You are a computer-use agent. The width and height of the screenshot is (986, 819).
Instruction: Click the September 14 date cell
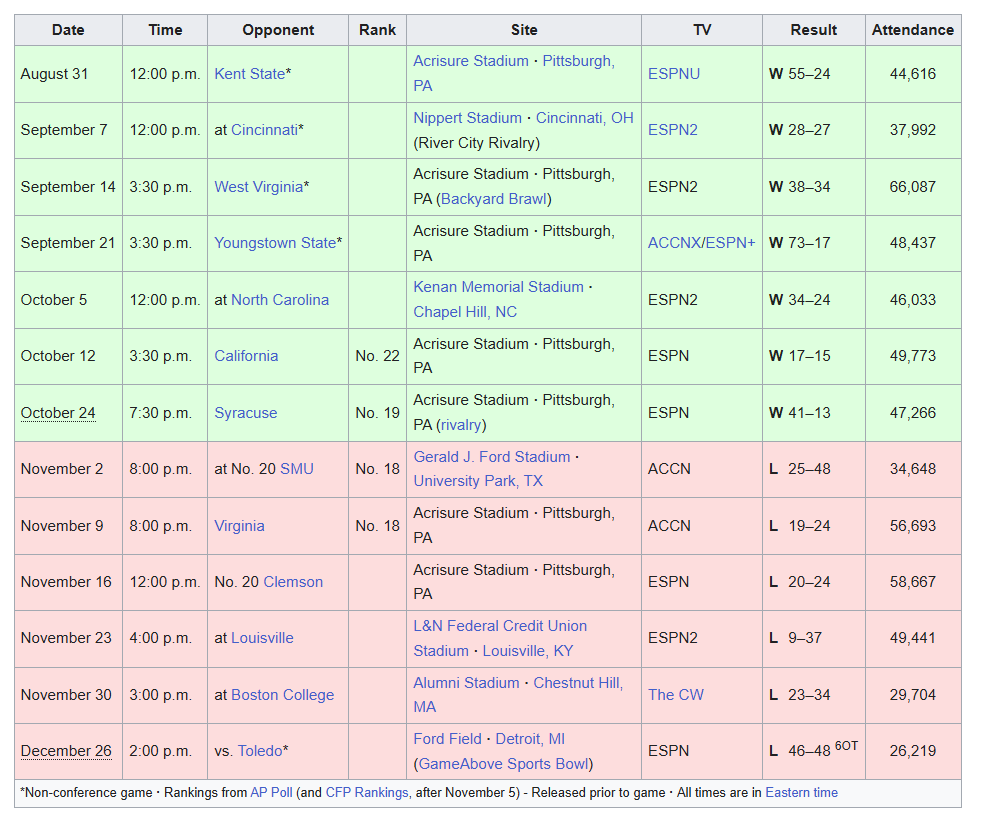tap(68, 187)
